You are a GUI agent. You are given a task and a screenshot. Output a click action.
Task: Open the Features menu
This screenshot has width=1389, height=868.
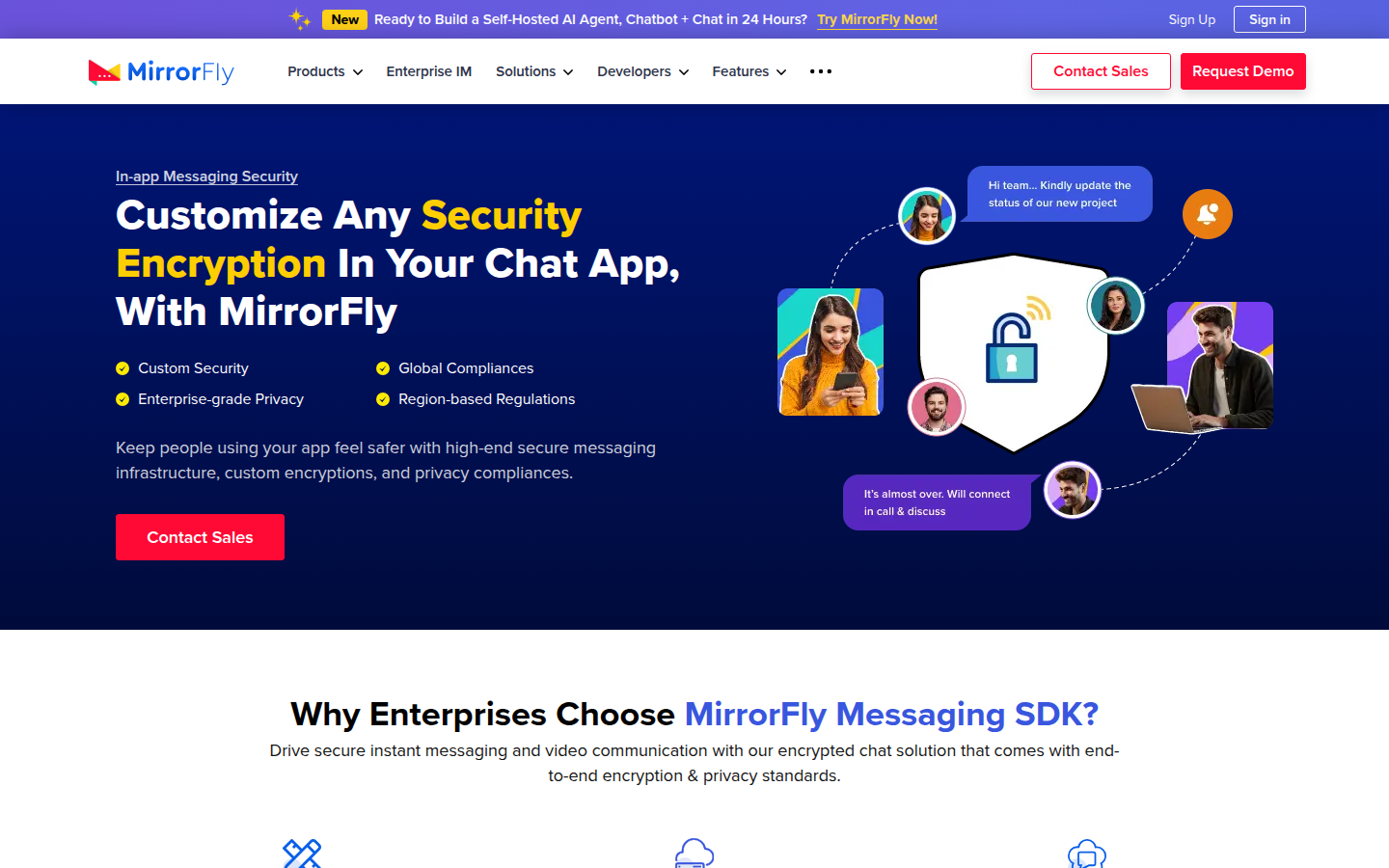749,71
